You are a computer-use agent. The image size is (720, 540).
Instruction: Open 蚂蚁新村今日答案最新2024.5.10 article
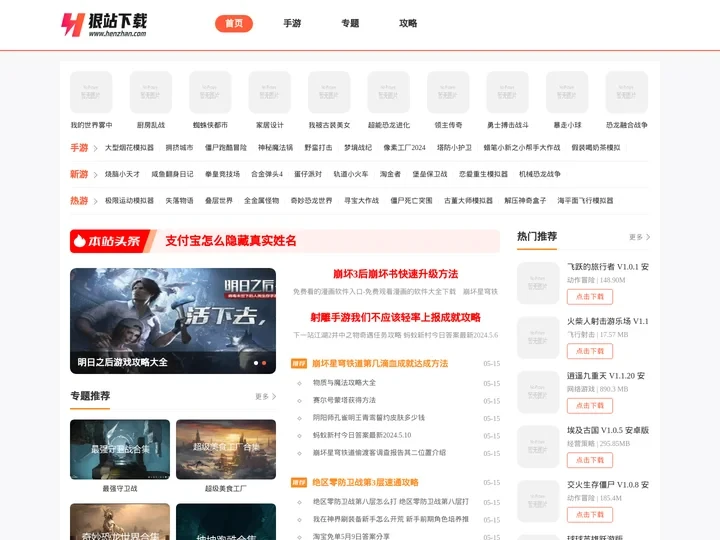[362, 435]
